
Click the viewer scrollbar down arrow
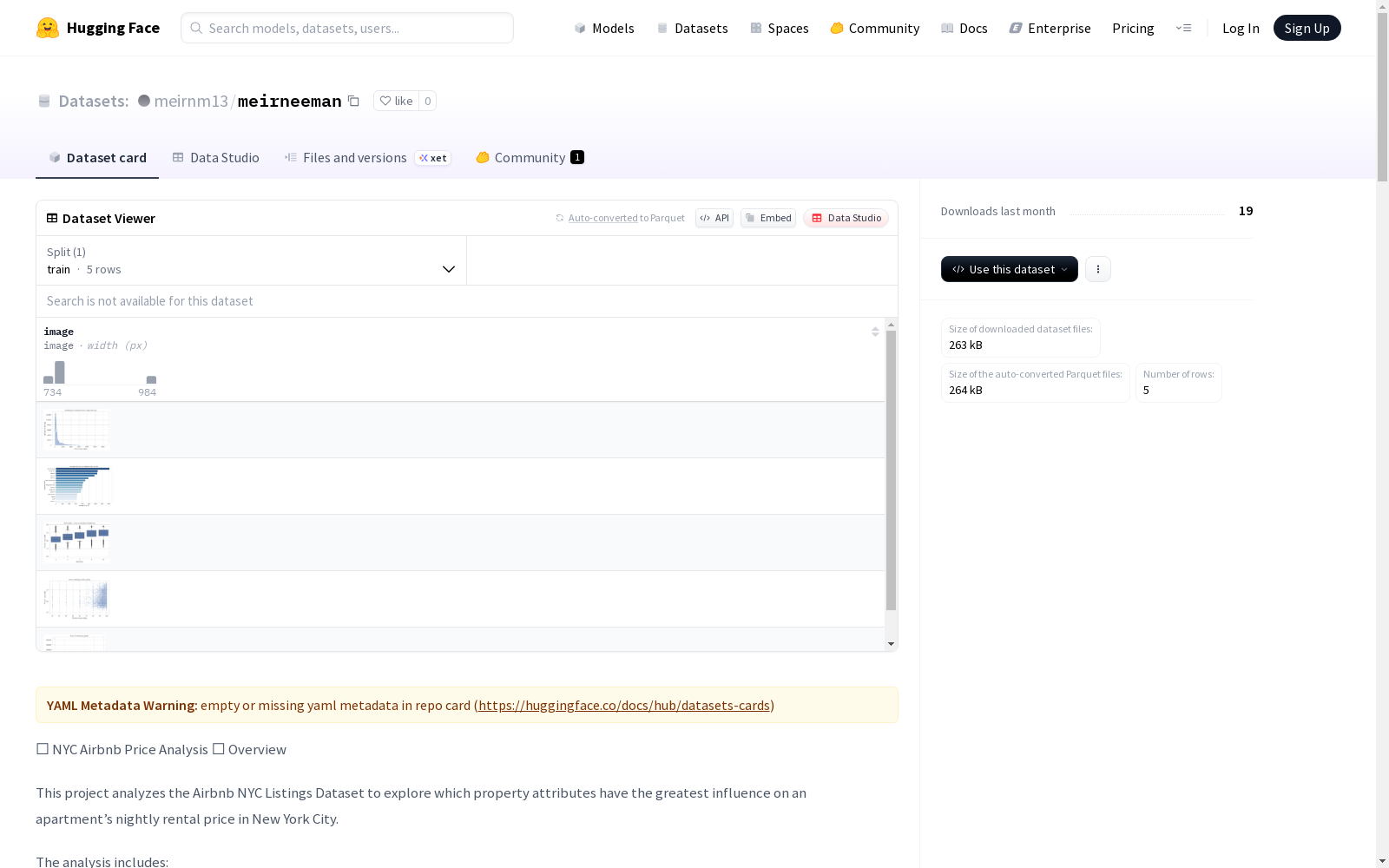click(891, 644)
